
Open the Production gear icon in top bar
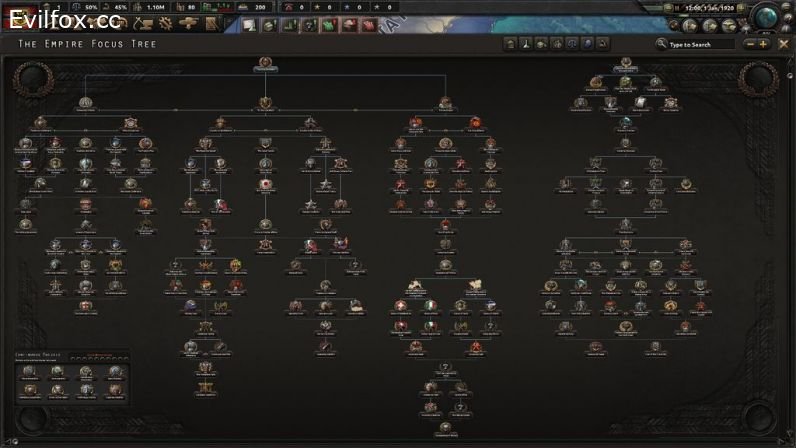[166, 23]
